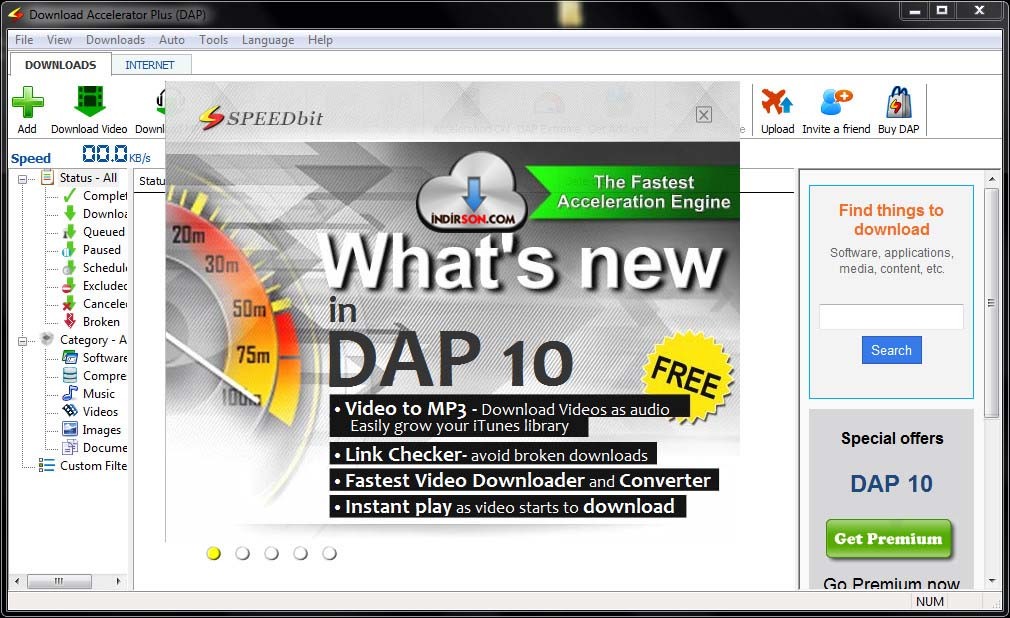Select the Paused status filter
This screenshot has height=618, width=1010.
coord(92,250)
